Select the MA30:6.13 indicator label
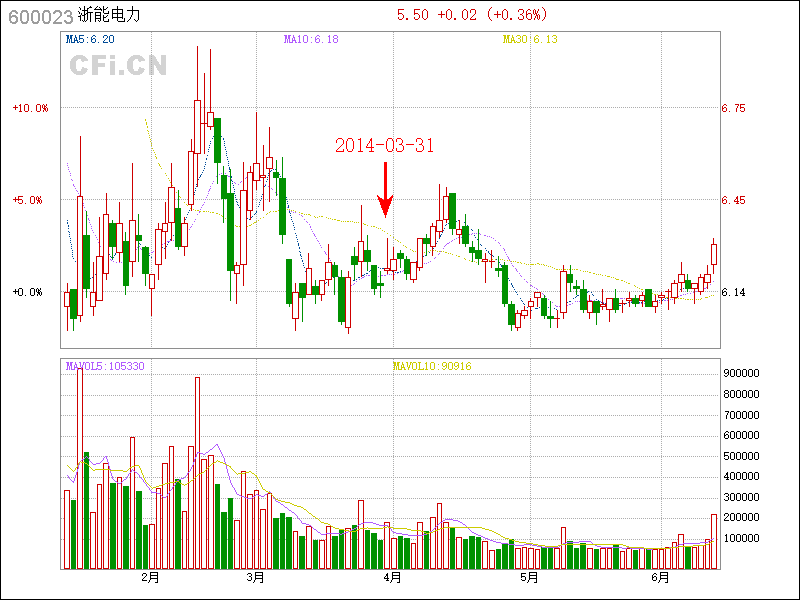 (x=529, y=40)
